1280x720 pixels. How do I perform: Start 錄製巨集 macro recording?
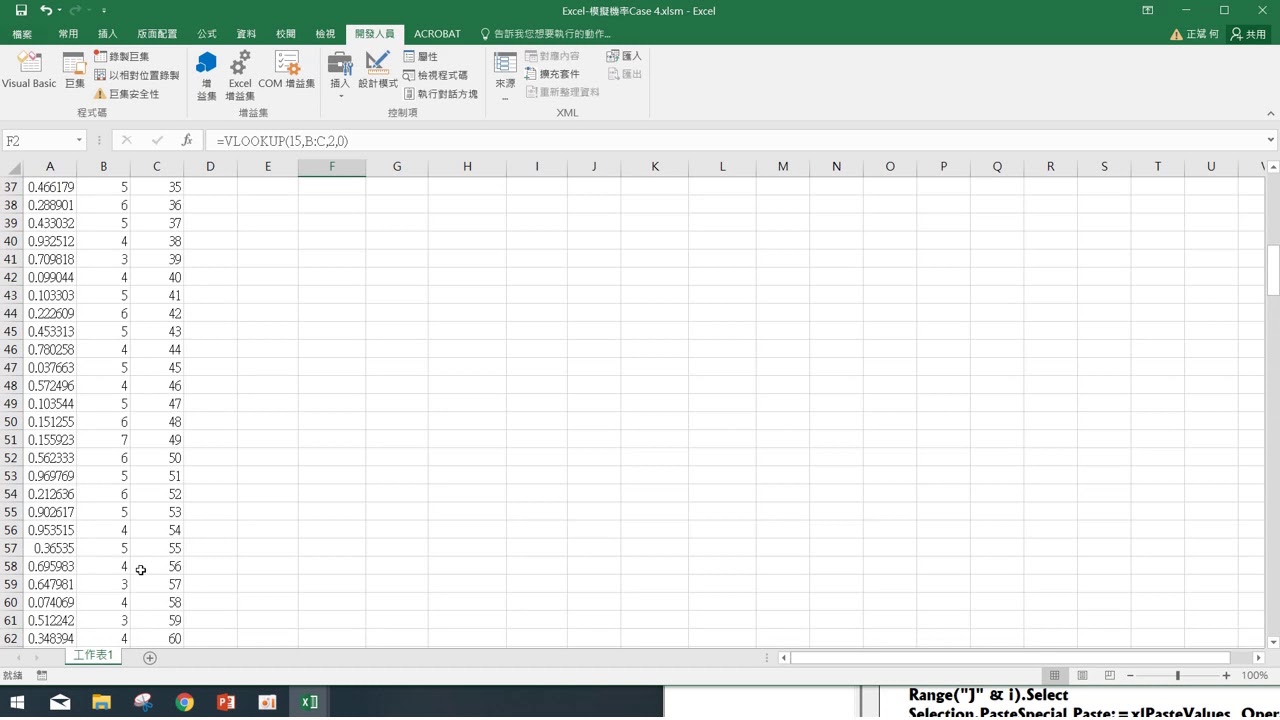coord(122,57)
